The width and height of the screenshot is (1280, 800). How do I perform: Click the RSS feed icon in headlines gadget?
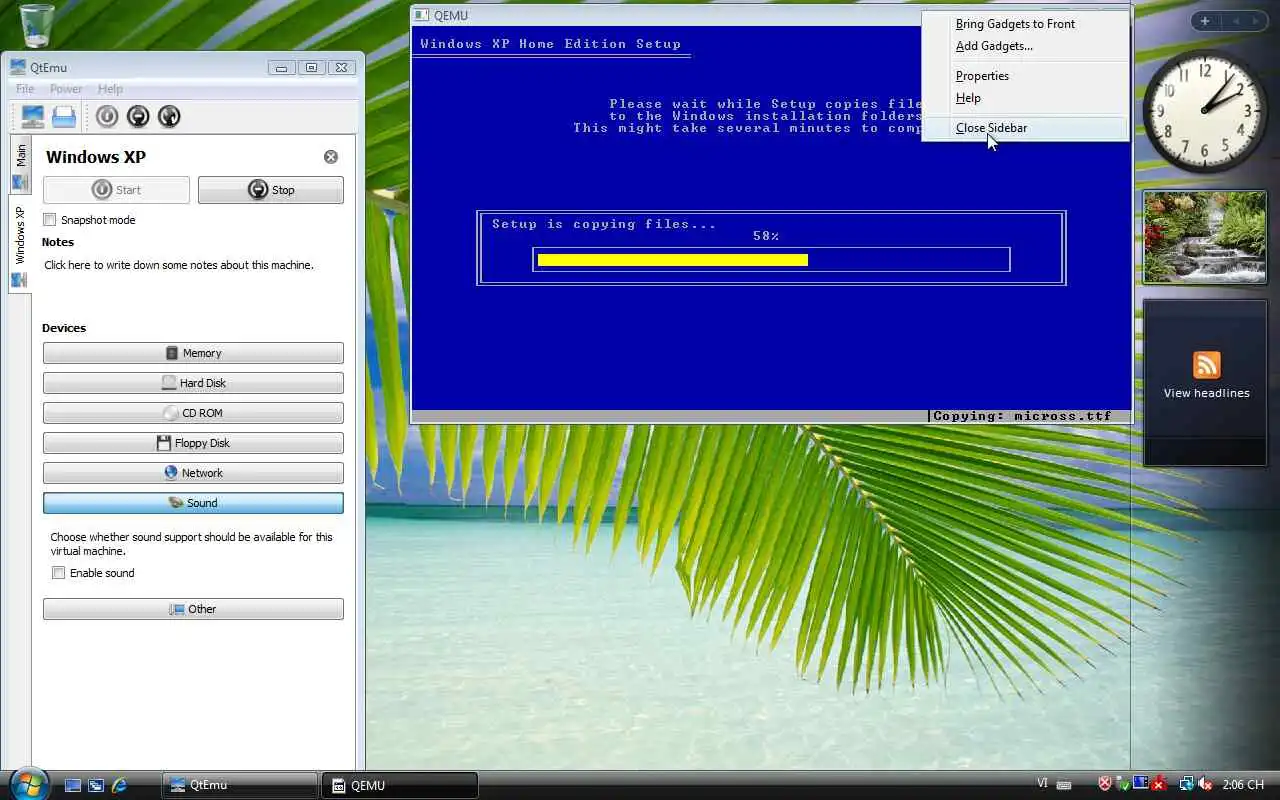point(1206,365)
